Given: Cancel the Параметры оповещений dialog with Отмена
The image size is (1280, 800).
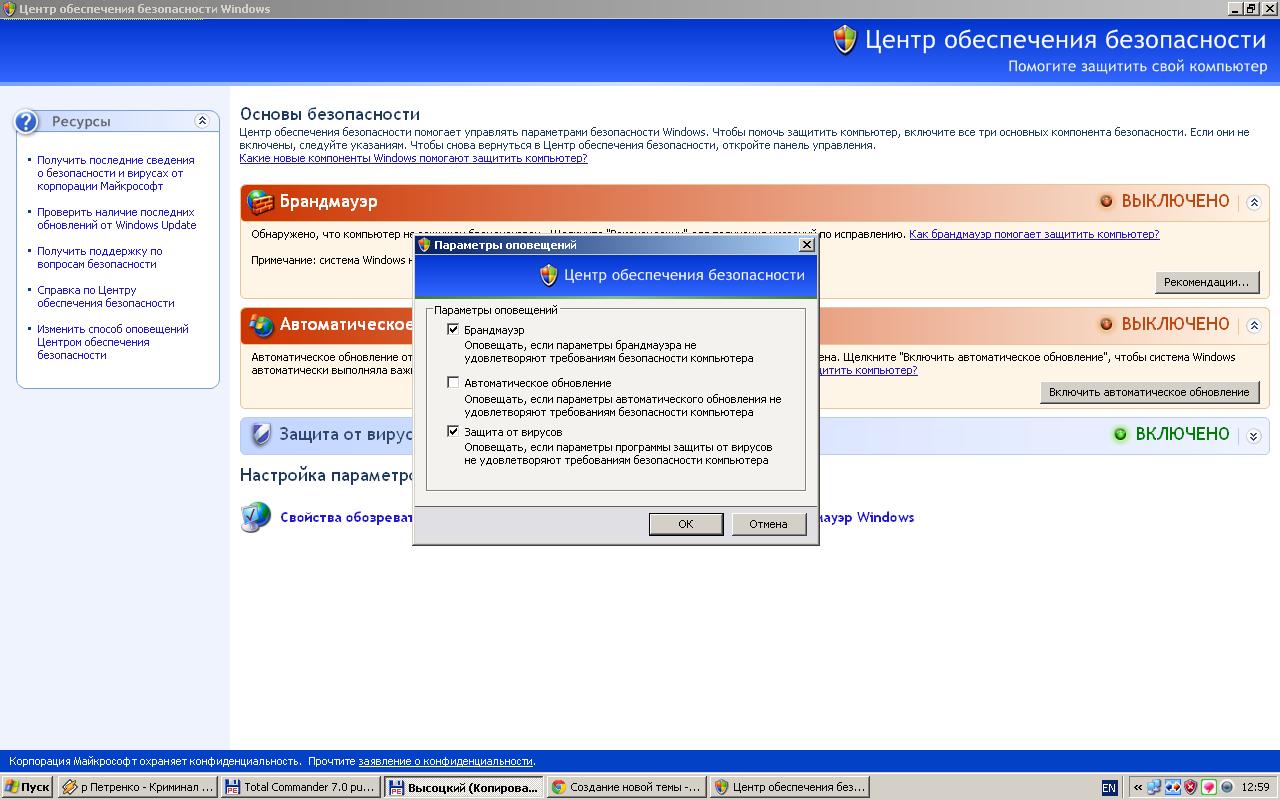Looking at the screenshot, I should click(x=769, y=524).
